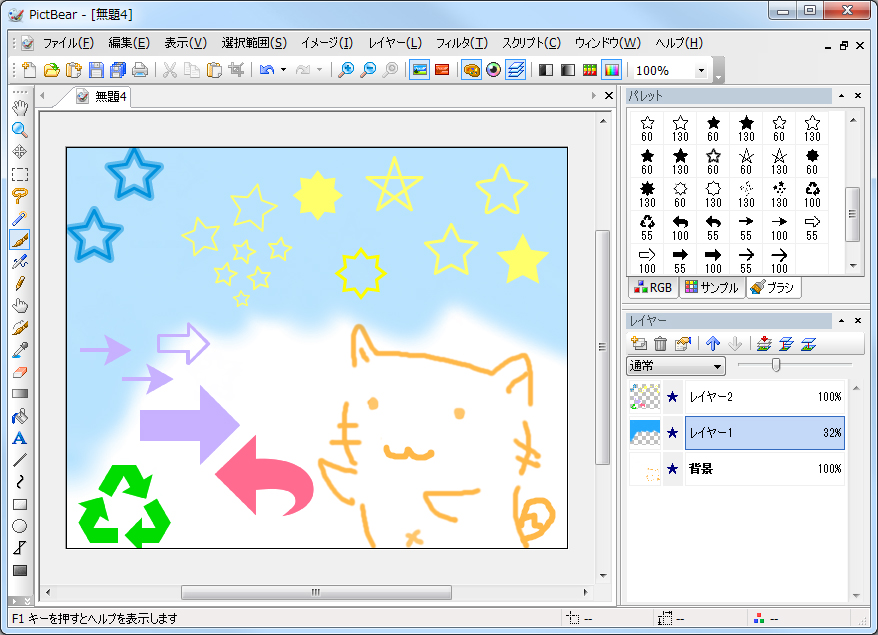Select the Magnifier zoom tool
Viewport: 878px width, 635px height.
[x=20, y=130]
